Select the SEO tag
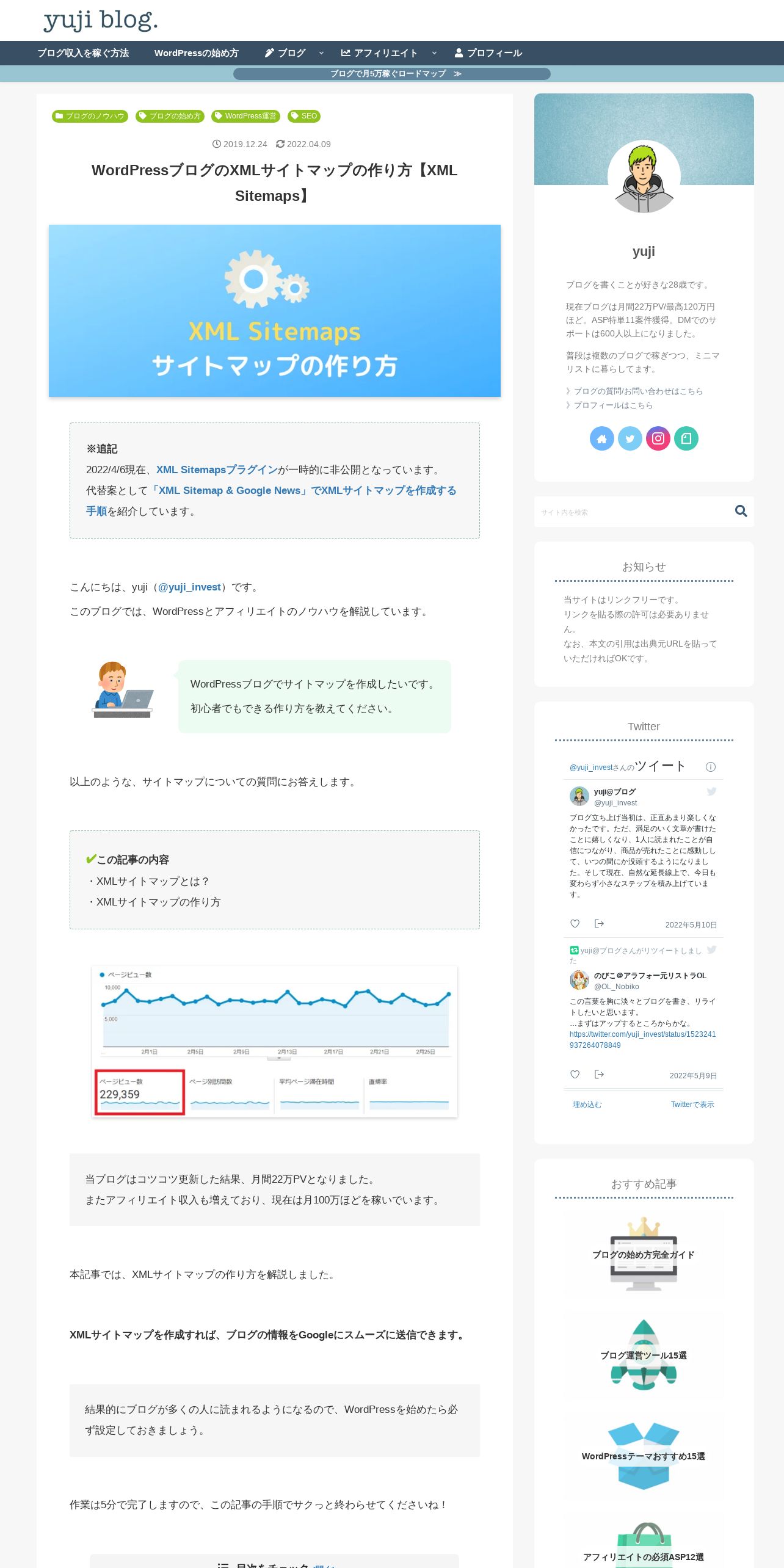Screen dimensions: 784x1568 point(304,116)
